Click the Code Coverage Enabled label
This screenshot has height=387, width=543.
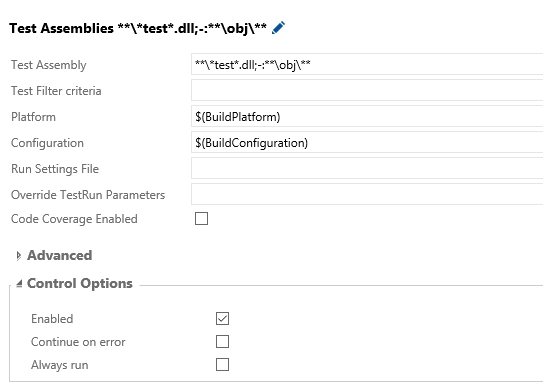(74, 219)
